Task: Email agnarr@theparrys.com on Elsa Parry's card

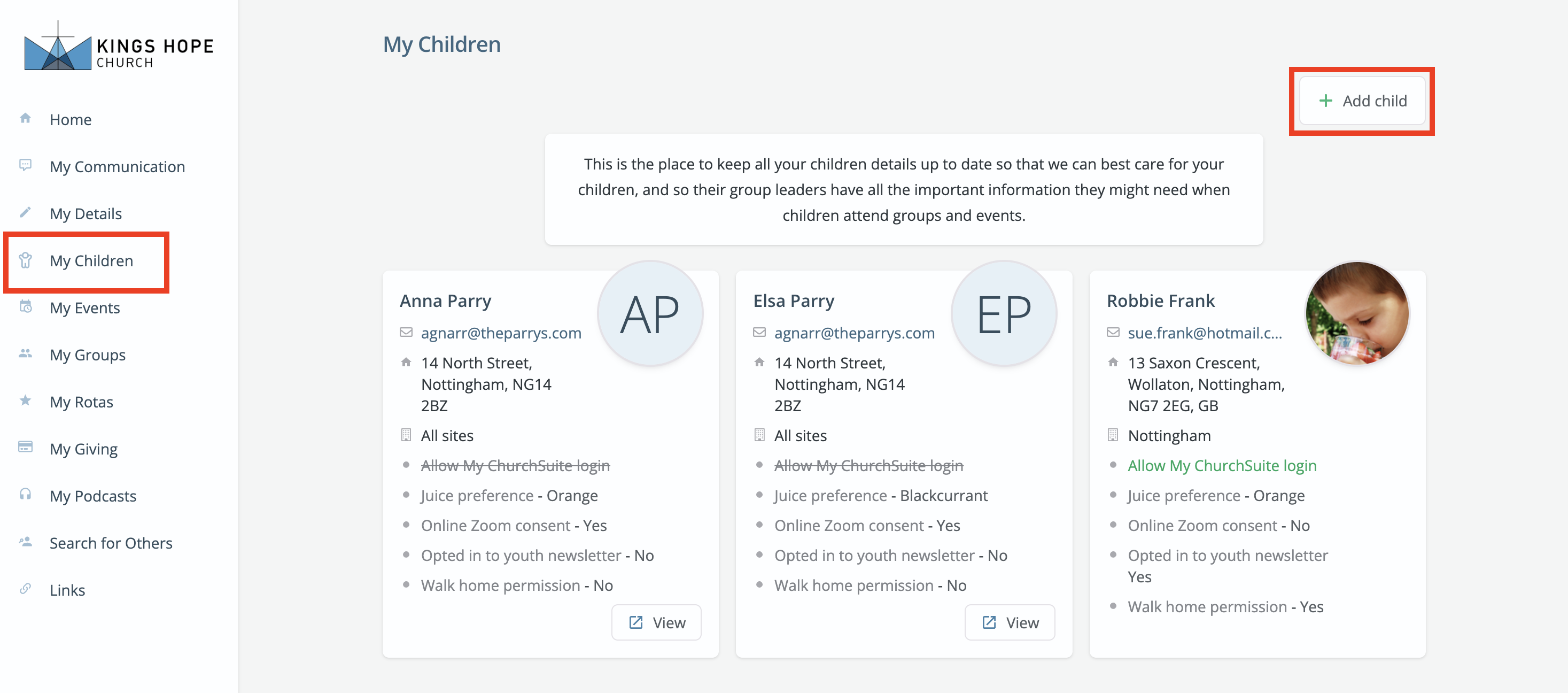Action: pos(854,333)
